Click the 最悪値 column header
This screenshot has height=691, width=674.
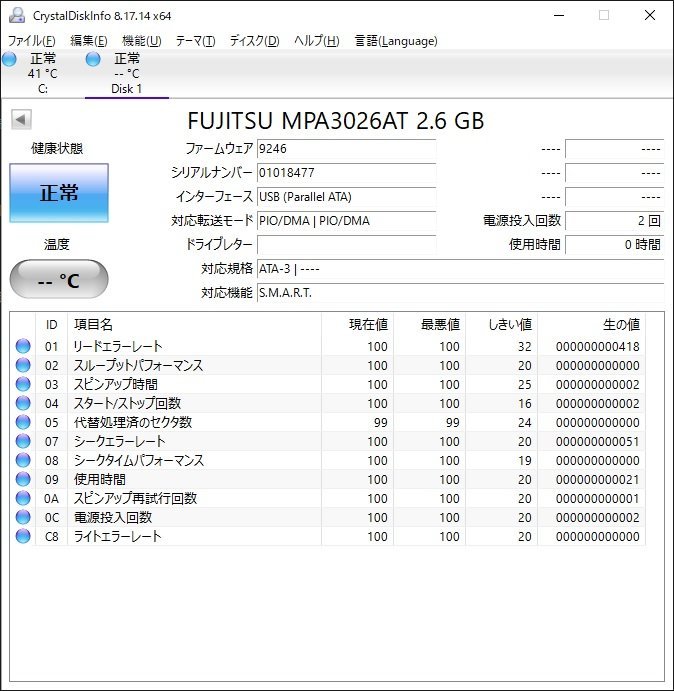[429, 325]
